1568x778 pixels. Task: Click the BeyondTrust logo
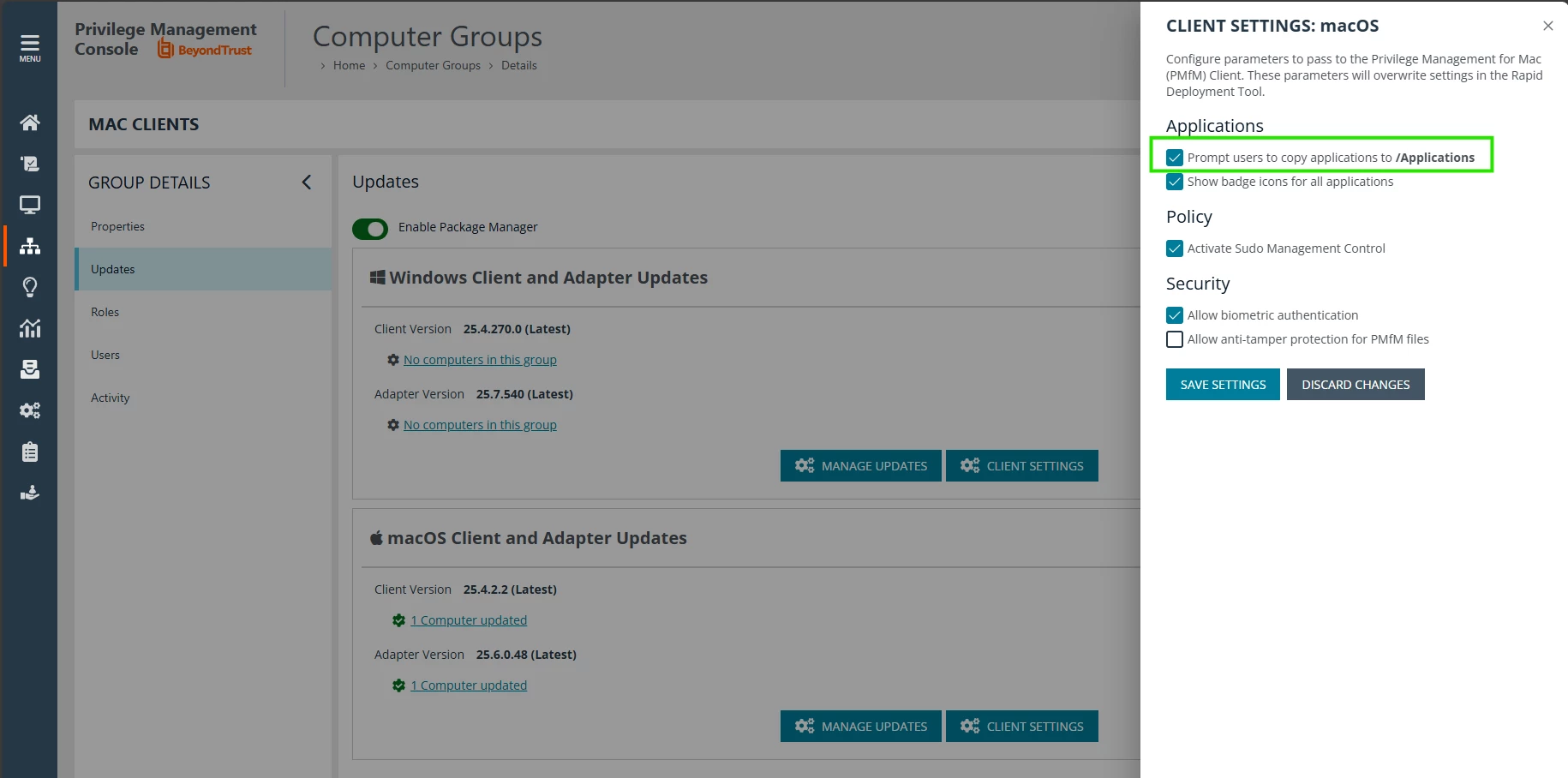point(205,50)
